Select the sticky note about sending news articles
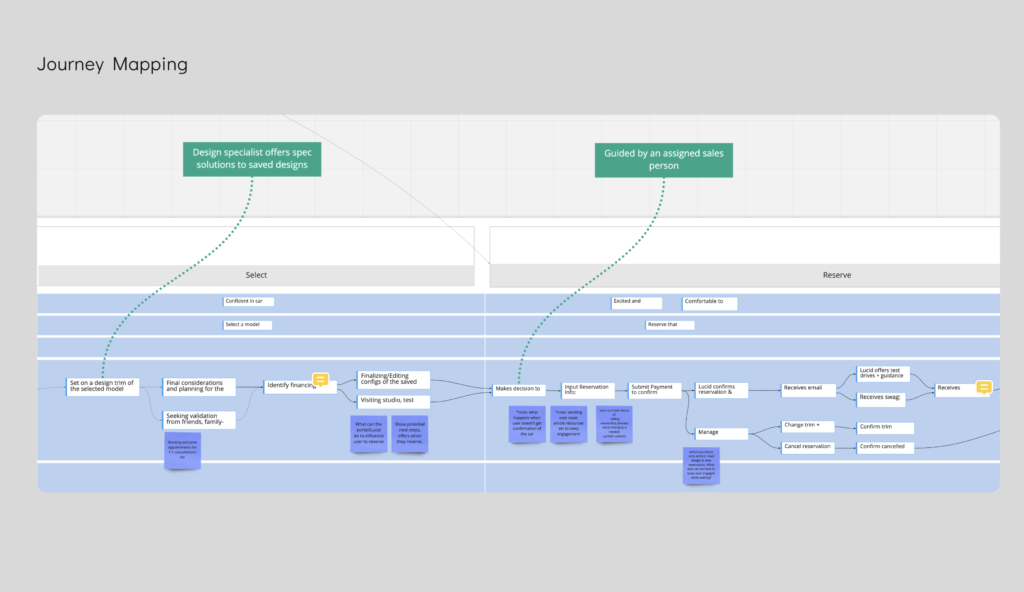The height and width of the screenshot is (592, 1024). coord(568,423)
